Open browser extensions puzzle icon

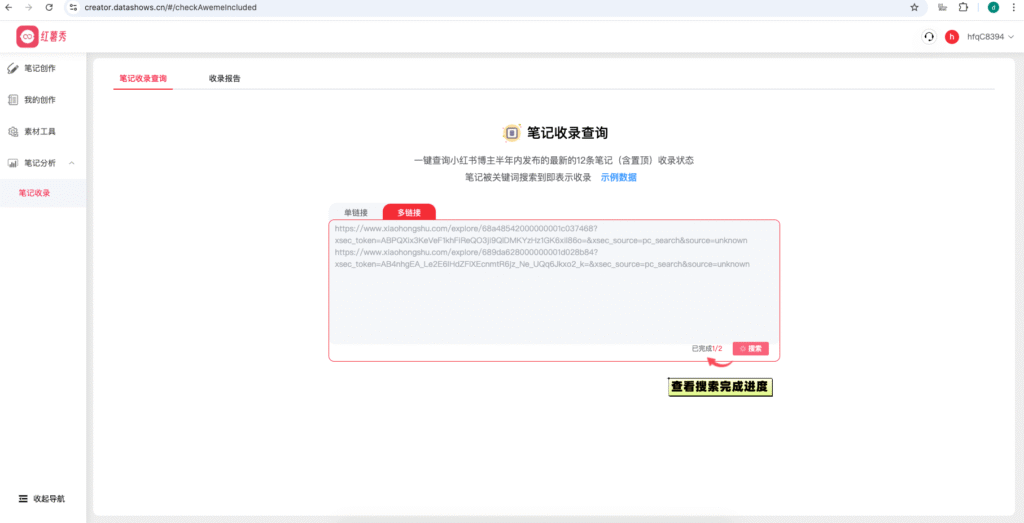click(x=963, y=8)
